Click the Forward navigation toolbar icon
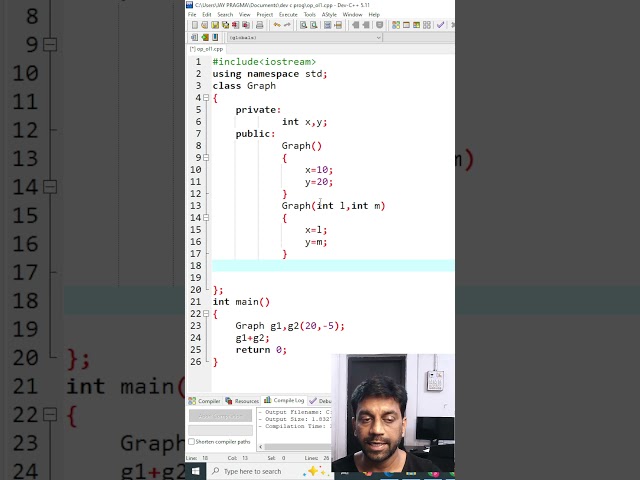This screenshot has width=640, height=480. (x=366, y=25)
